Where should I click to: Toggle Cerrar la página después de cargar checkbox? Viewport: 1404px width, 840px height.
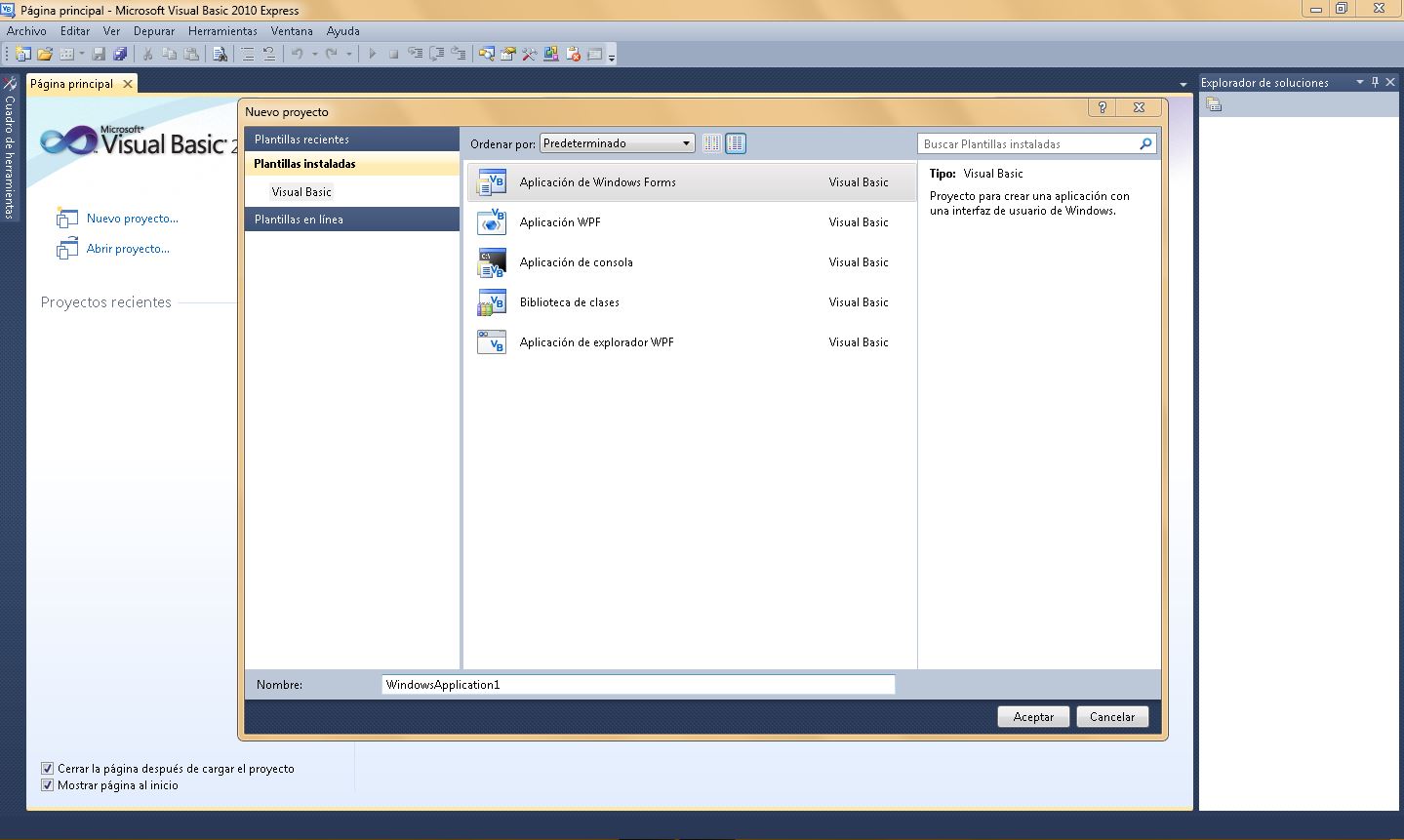[47, 769]
